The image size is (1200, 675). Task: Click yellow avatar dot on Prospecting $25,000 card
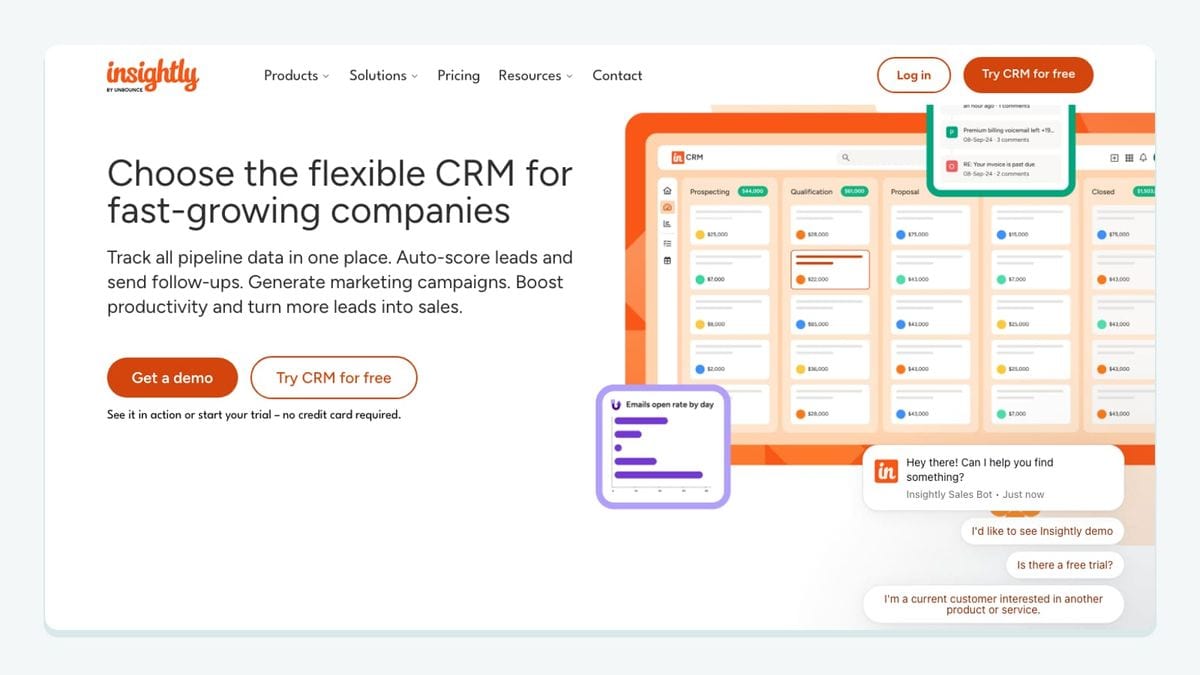tap(700, 235)
